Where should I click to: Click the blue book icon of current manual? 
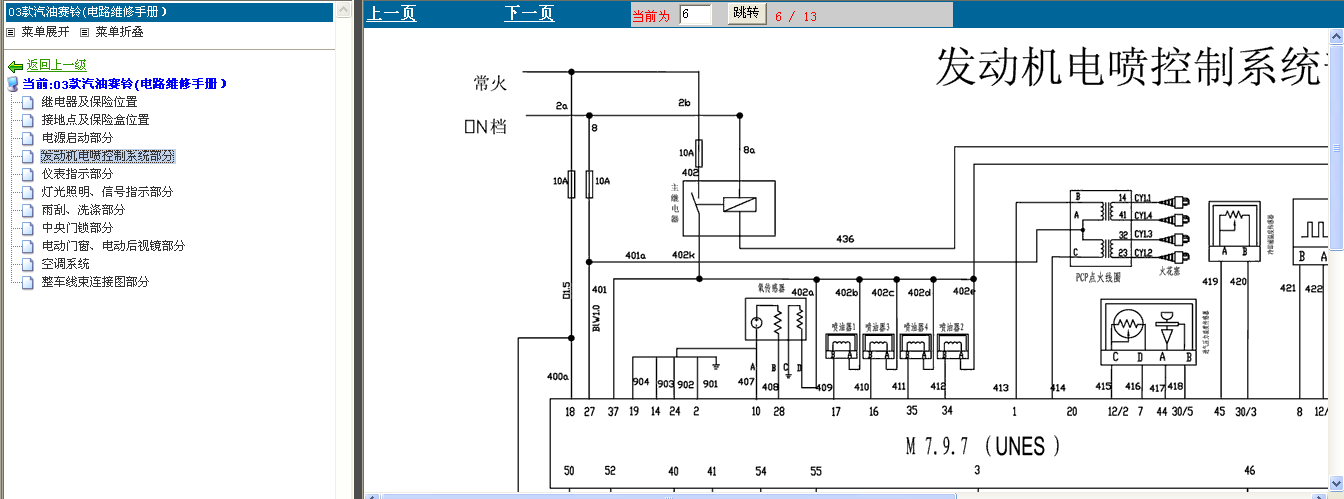pos(14,84)
